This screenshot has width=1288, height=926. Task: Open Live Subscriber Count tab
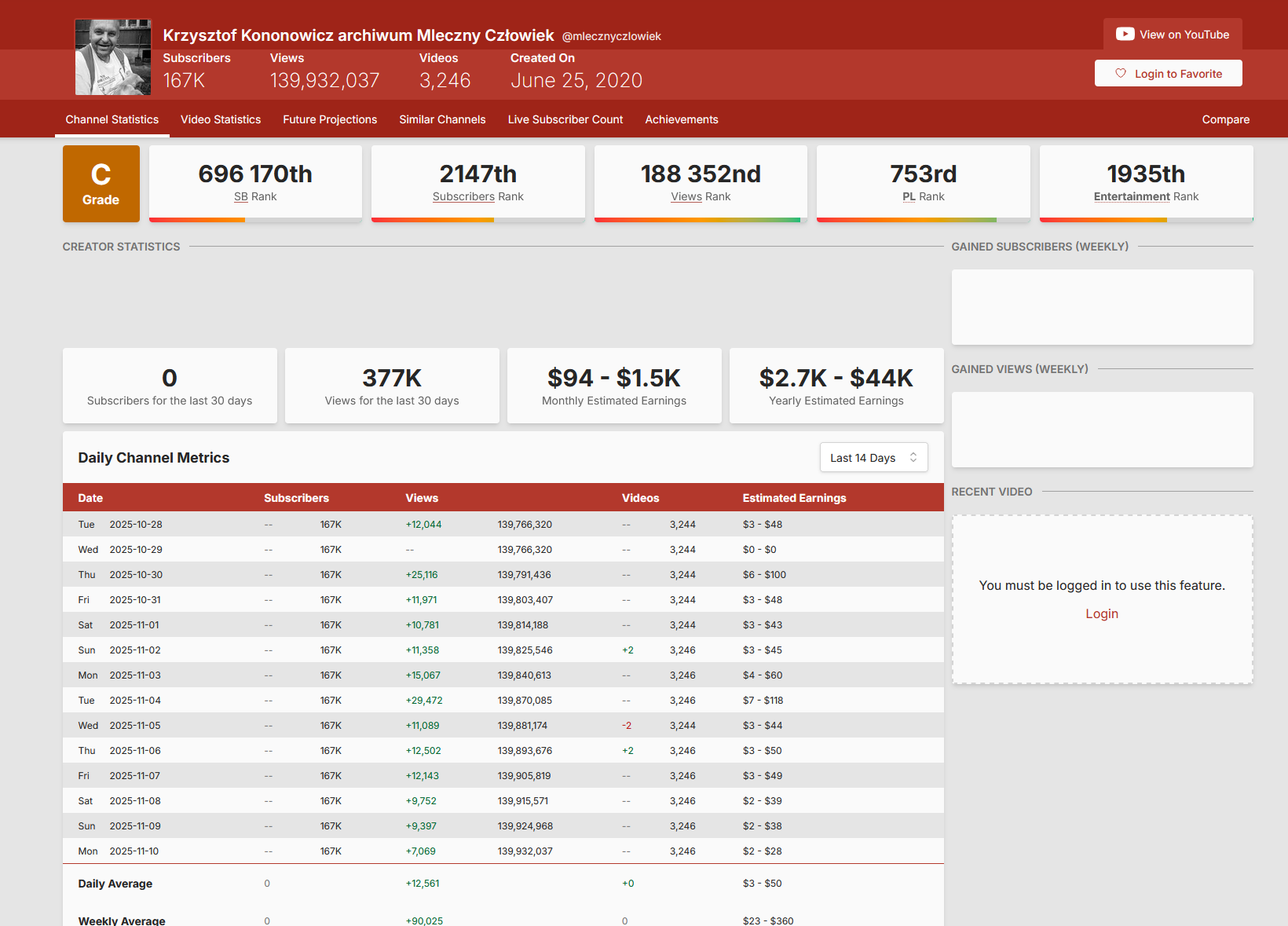565,119
